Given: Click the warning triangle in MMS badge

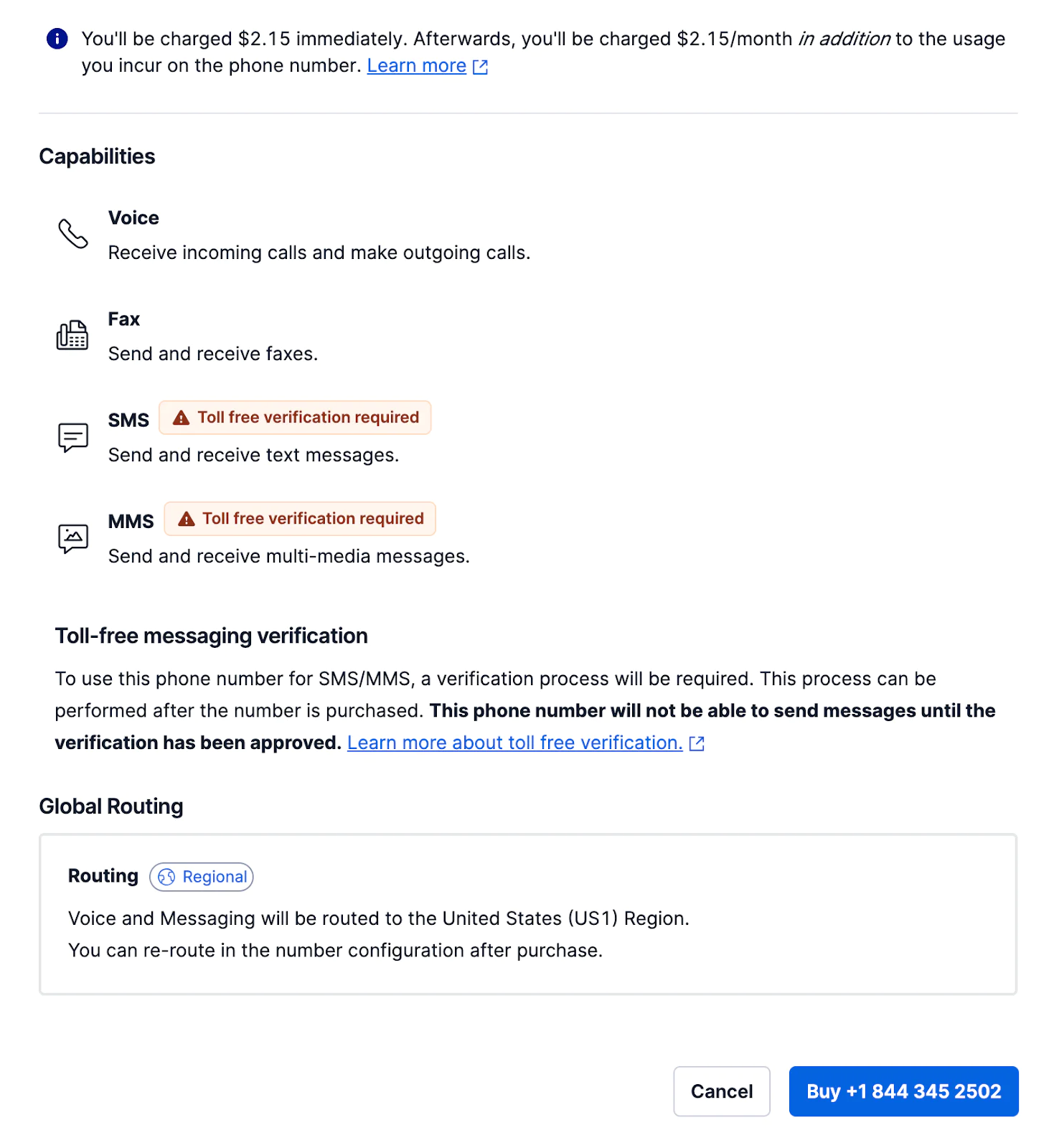Looking at the screenshot, I should click(x=187, y=519).
